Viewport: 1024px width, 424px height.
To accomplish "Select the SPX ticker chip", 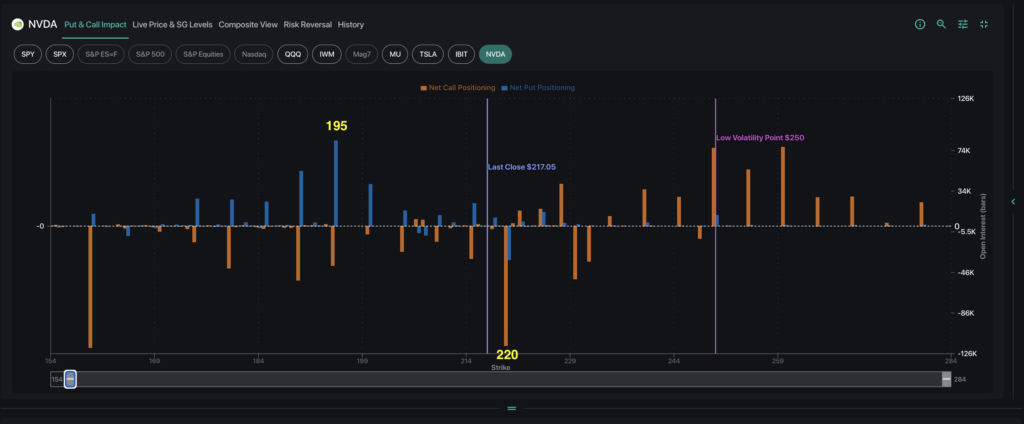I will pyautogui.click(x=60, y=54).
